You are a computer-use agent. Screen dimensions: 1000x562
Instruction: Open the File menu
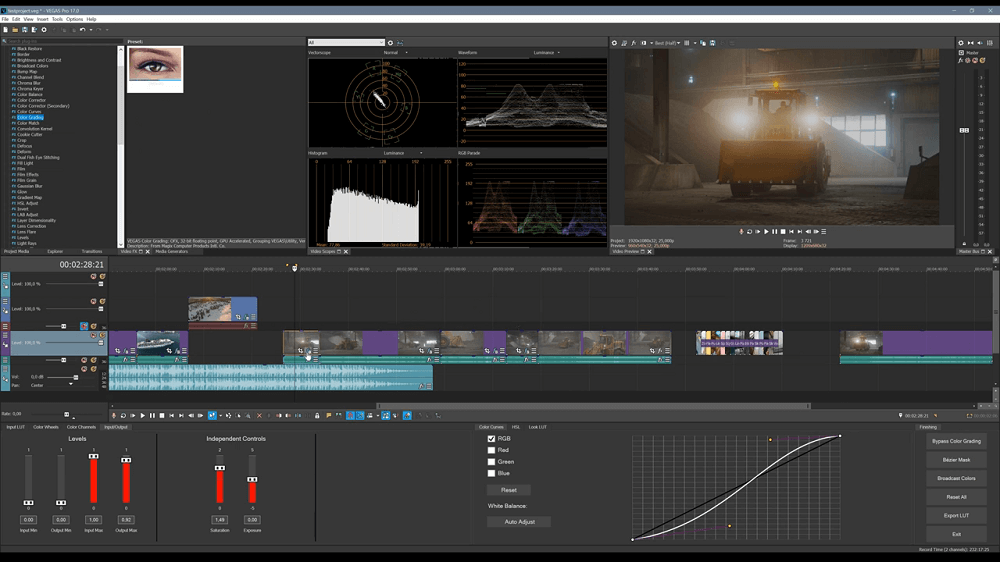coord(5,19)
